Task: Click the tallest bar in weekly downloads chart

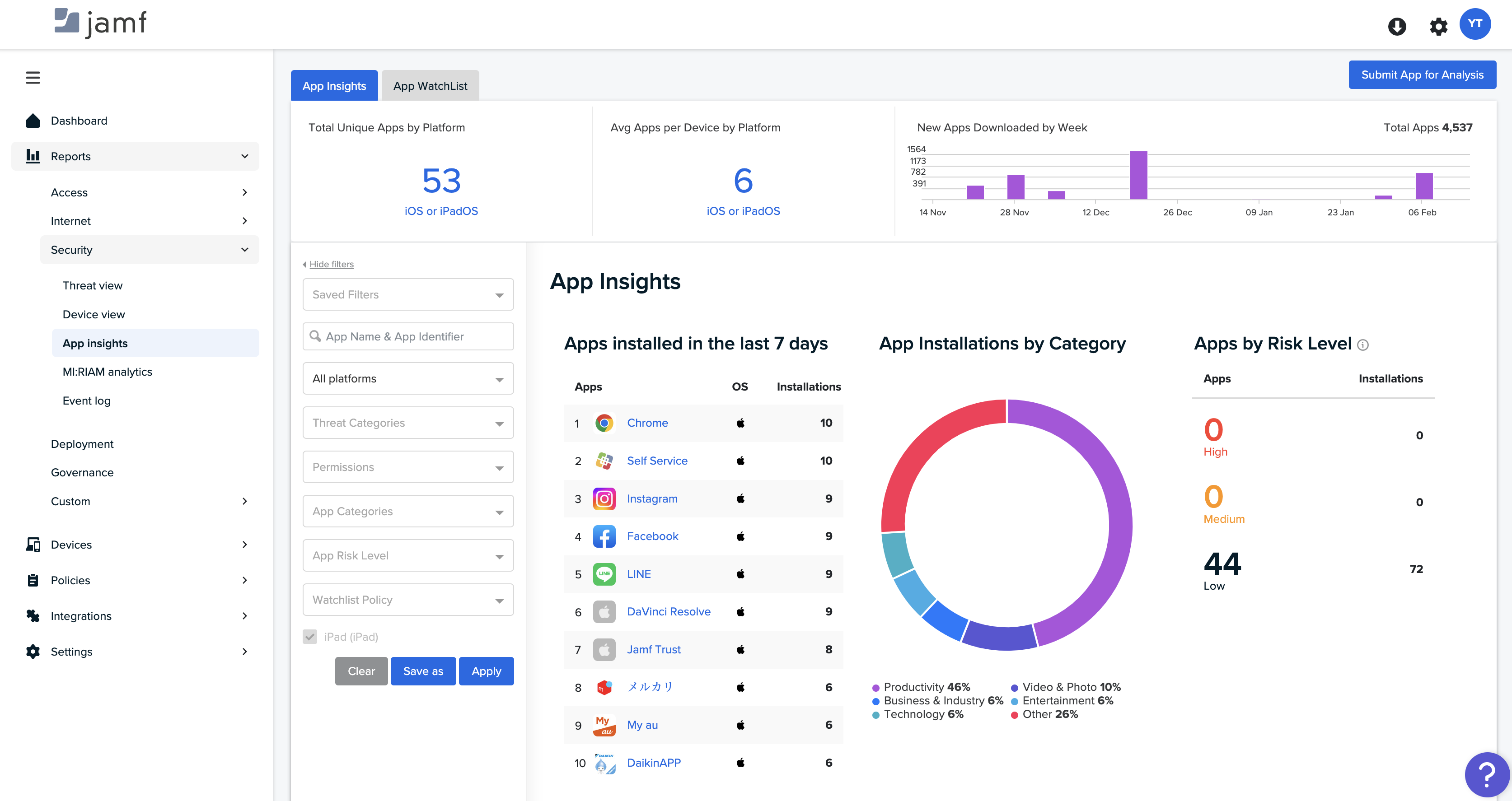Action: click(x=1139, y=175)
